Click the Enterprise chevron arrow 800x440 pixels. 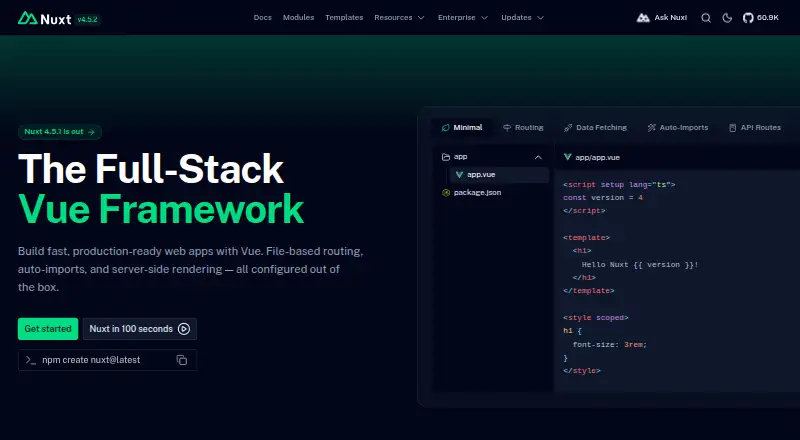click(485, 18)
